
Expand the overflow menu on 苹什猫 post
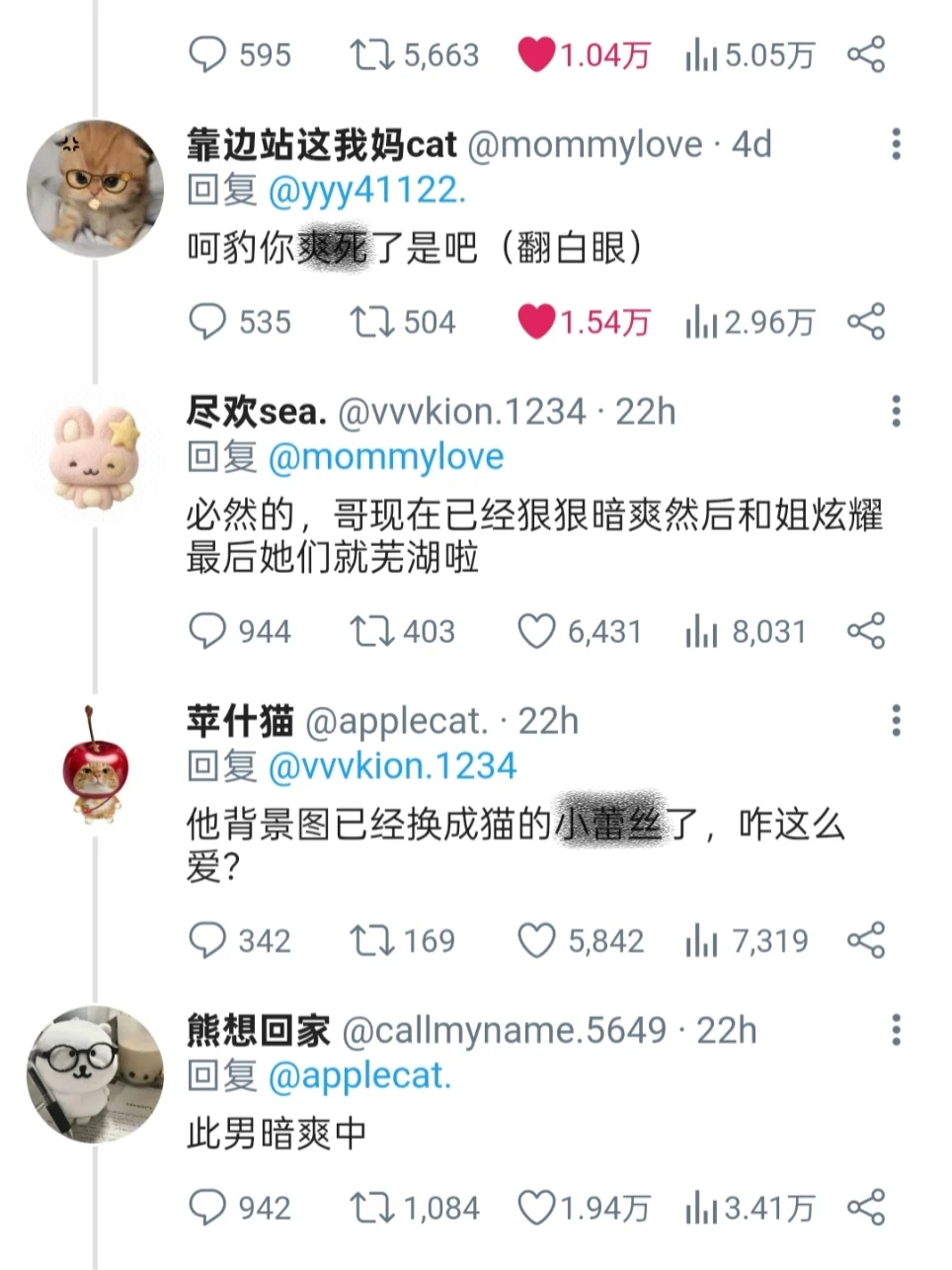click(x=896, y=721)
